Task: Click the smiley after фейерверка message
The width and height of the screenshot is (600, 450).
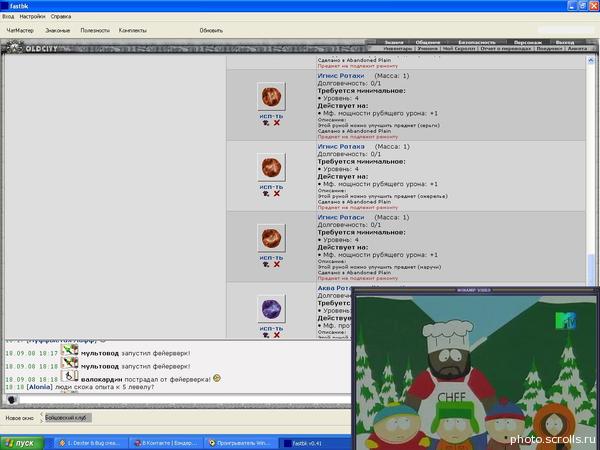Action: (217, 378)
